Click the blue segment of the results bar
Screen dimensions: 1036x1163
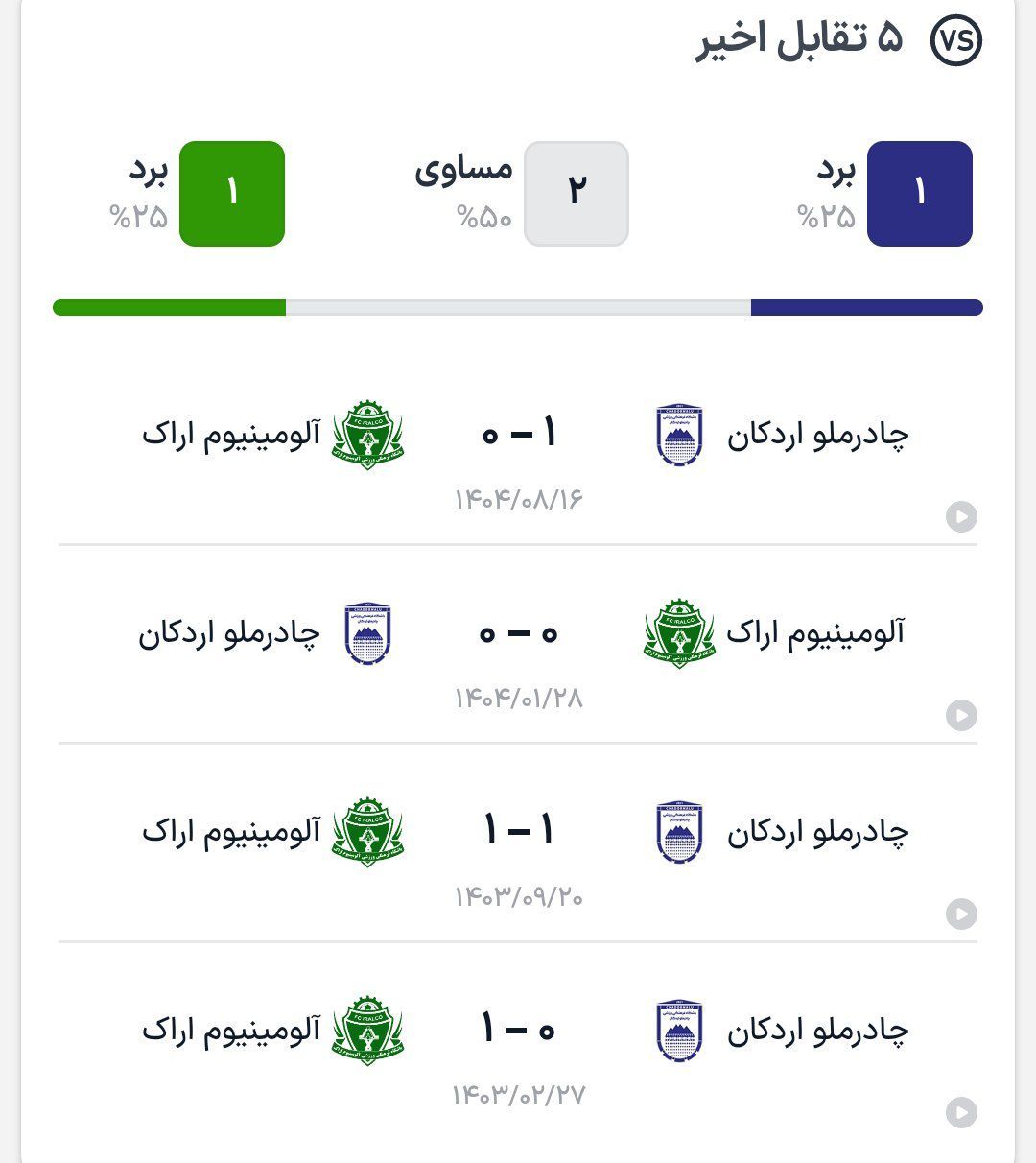(x=866, y=308)
